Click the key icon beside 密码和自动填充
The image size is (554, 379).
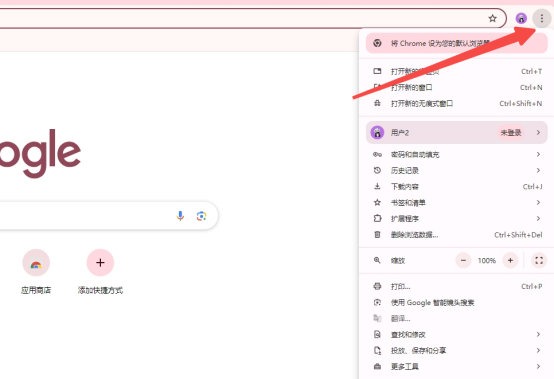[x=377, y=154]
